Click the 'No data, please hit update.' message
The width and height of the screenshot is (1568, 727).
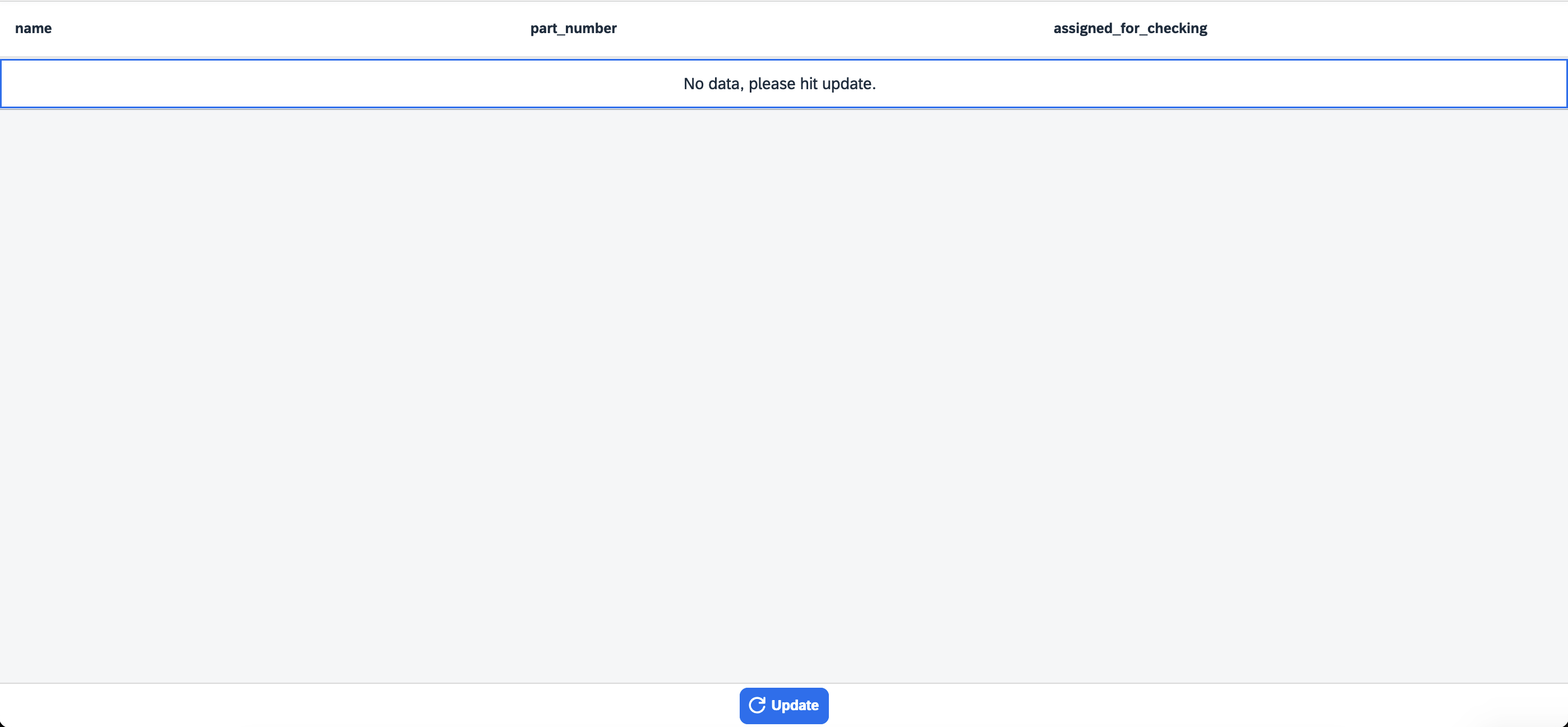coord(779,84)
